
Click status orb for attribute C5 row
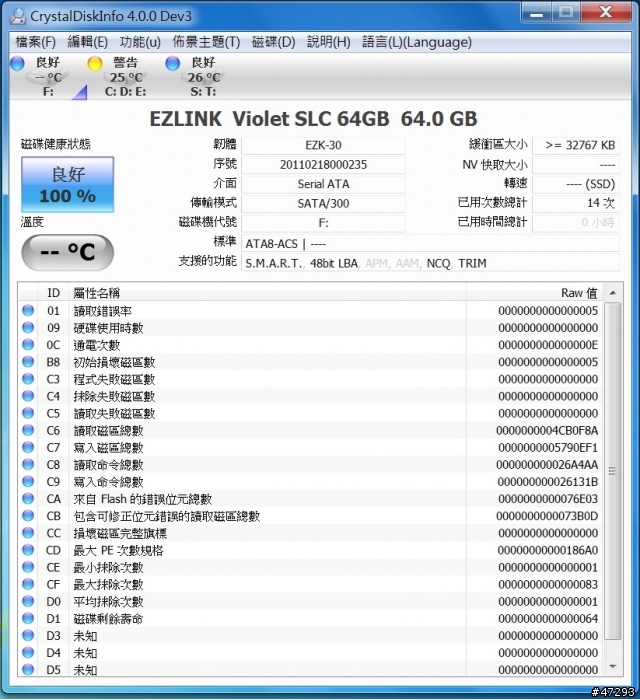(x=28, y=413)
